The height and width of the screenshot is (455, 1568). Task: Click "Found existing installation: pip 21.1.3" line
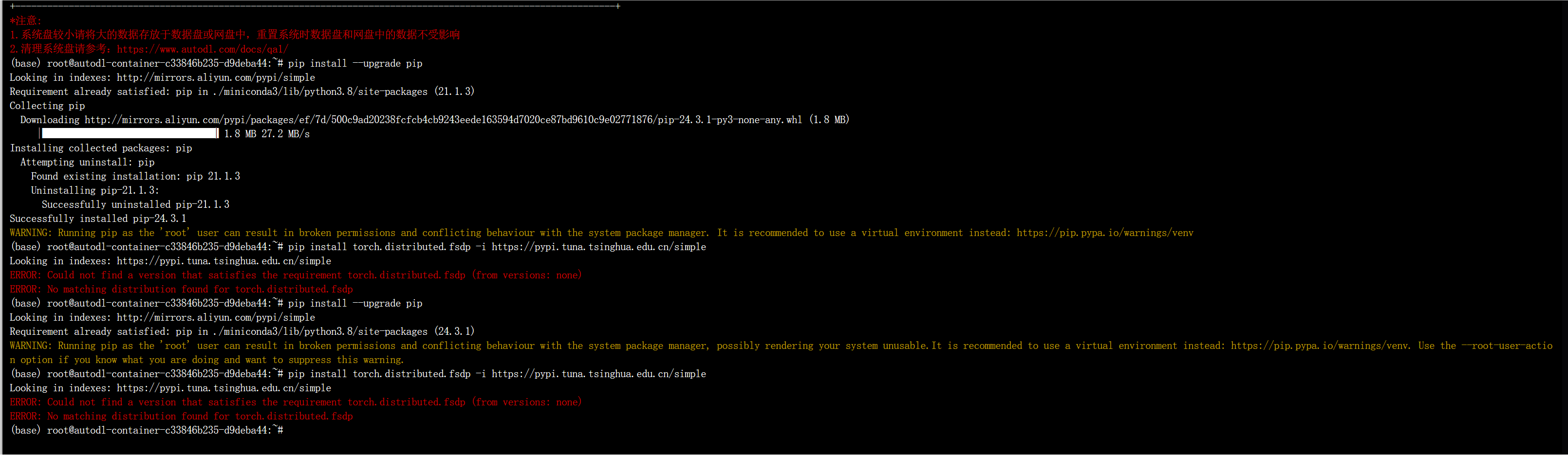(135, 176)
